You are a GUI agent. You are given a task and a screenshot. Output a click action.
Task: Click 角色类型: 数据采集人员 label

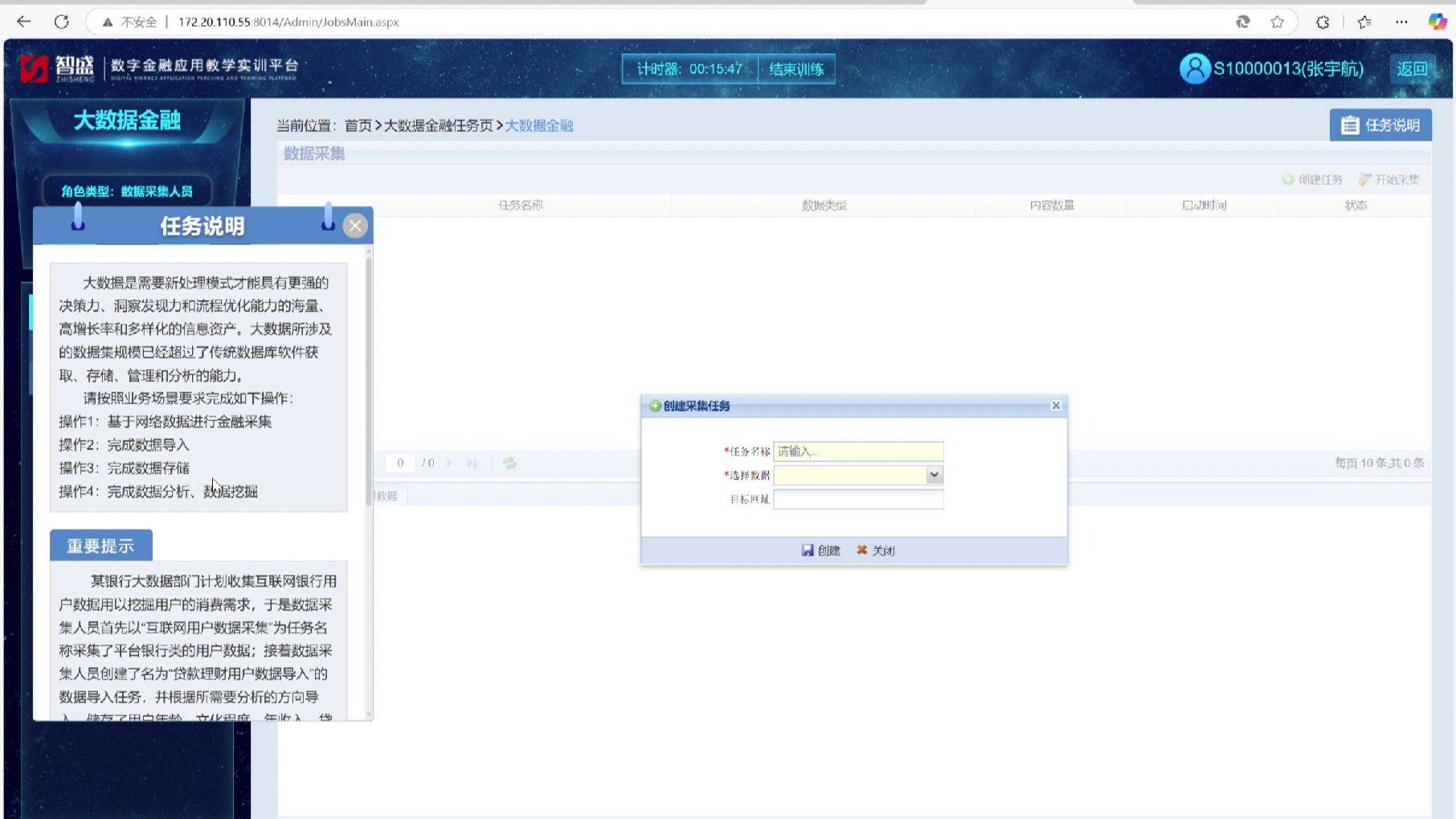[x=127, y=191]
